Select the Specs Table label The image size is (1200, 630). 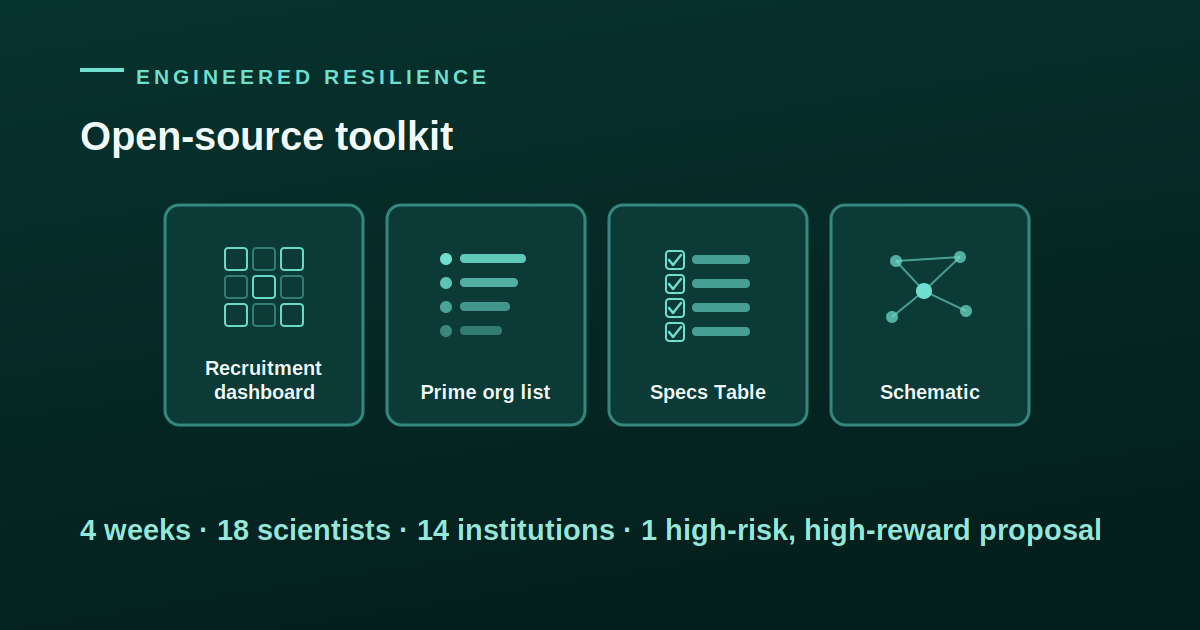click(x=708, y=392)
